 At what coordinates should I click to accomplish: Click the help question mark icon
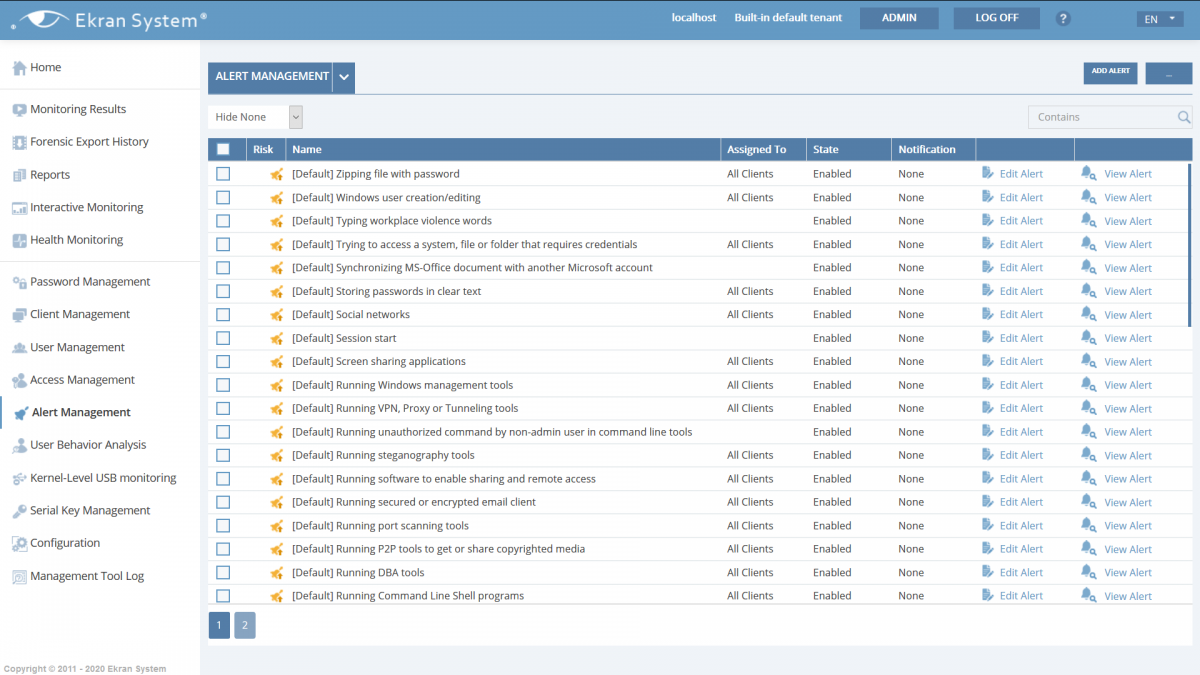tap(1063, 19)
